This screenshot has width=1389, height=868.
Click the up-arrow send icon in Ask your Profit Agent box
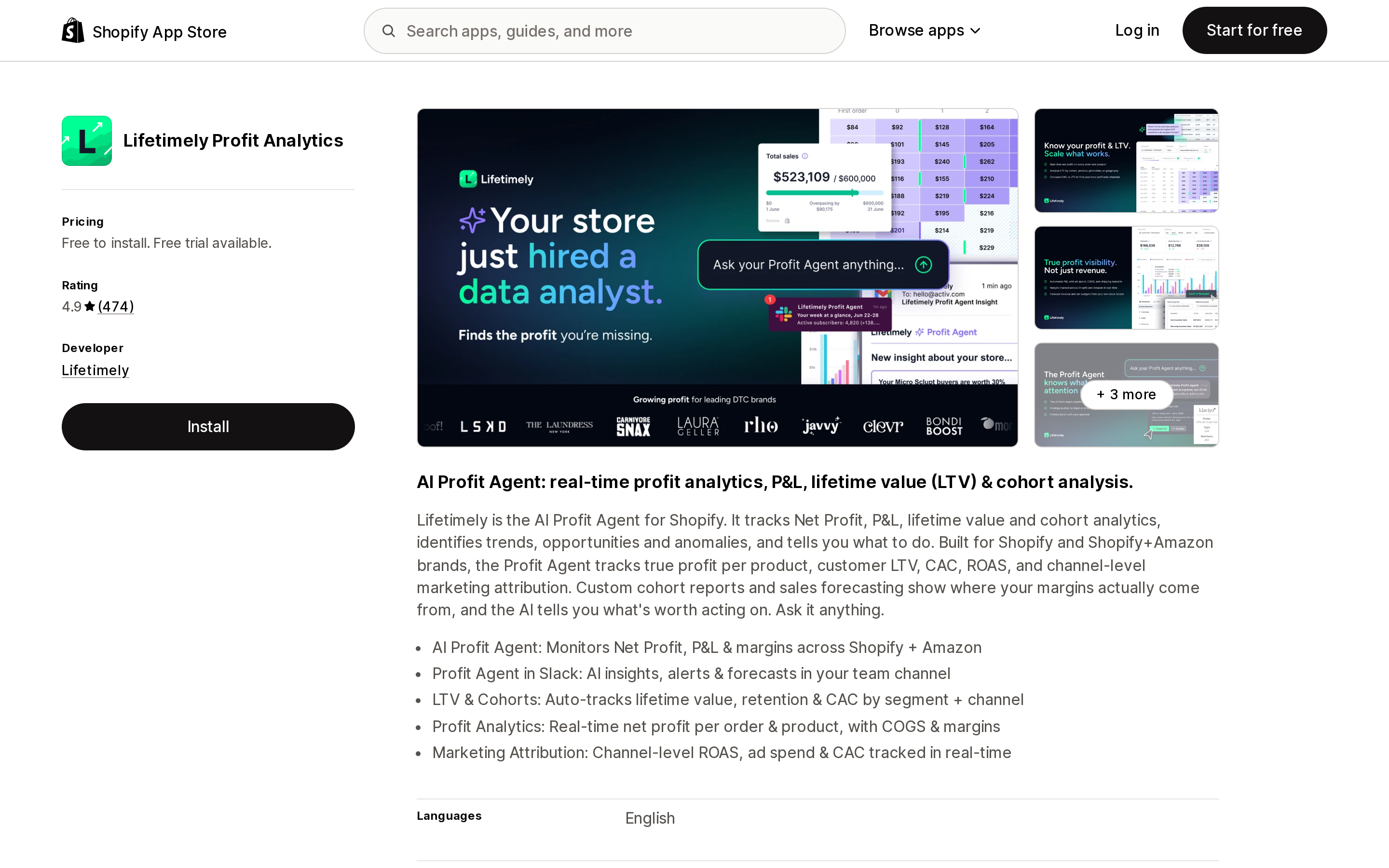click(x=923, y=265)
